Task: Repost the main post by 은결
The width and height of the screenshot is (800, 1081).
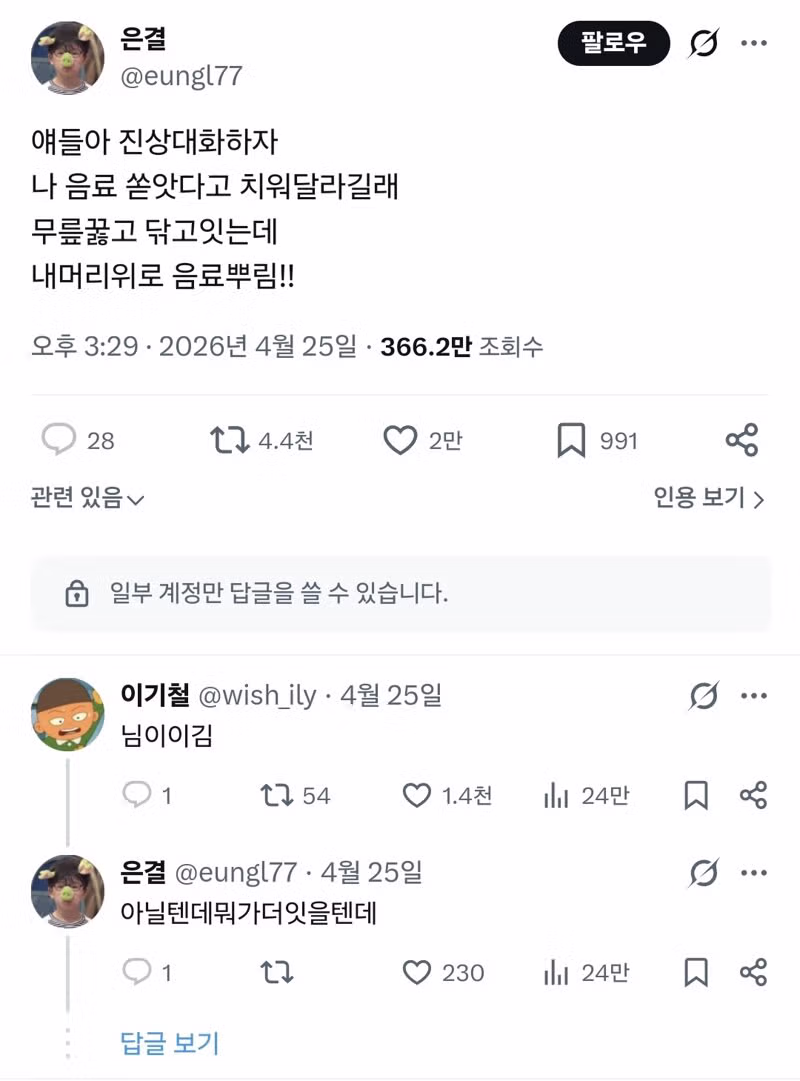Action: 230,440
